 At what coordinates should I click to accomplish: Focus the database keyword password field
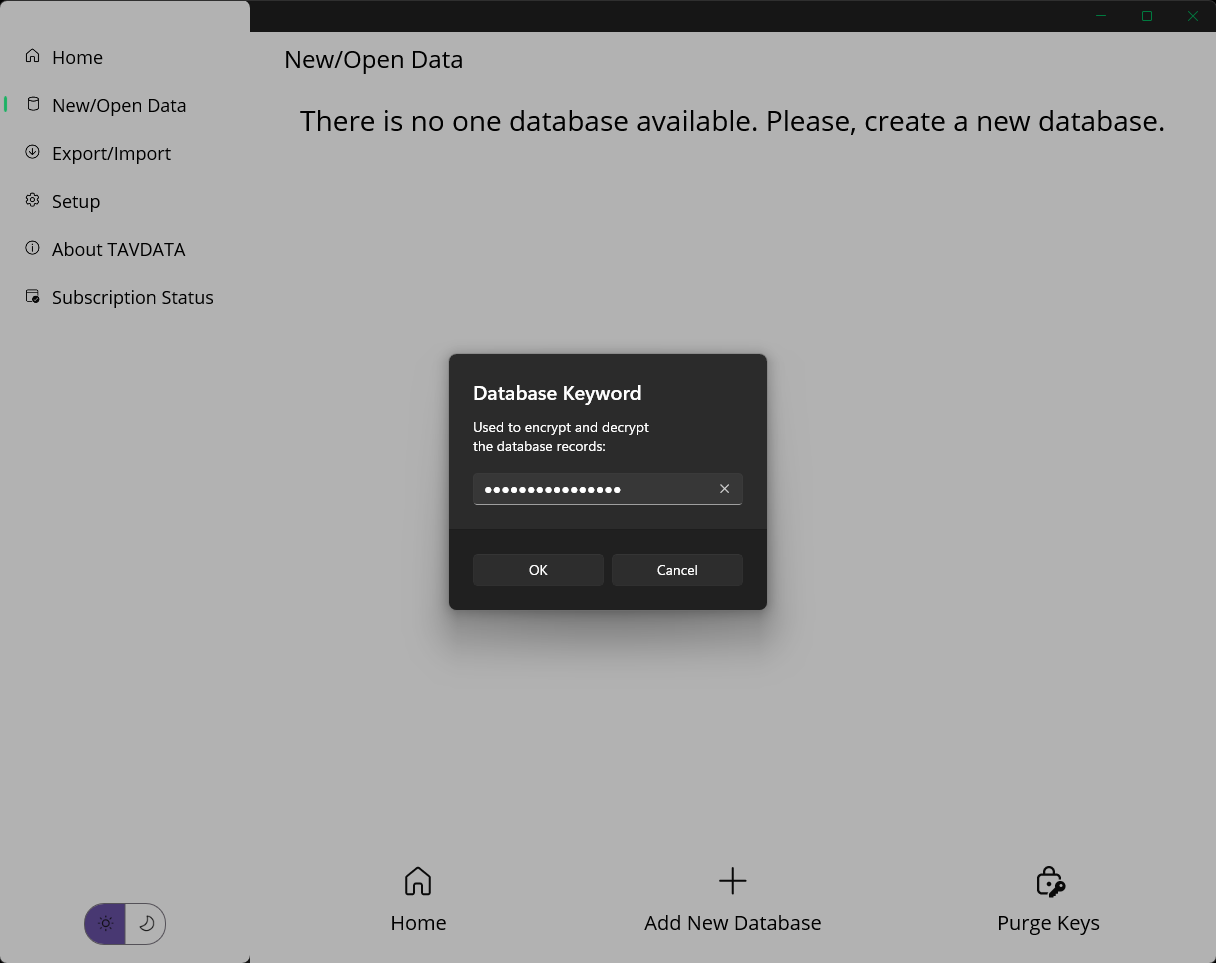pos(608,489)
